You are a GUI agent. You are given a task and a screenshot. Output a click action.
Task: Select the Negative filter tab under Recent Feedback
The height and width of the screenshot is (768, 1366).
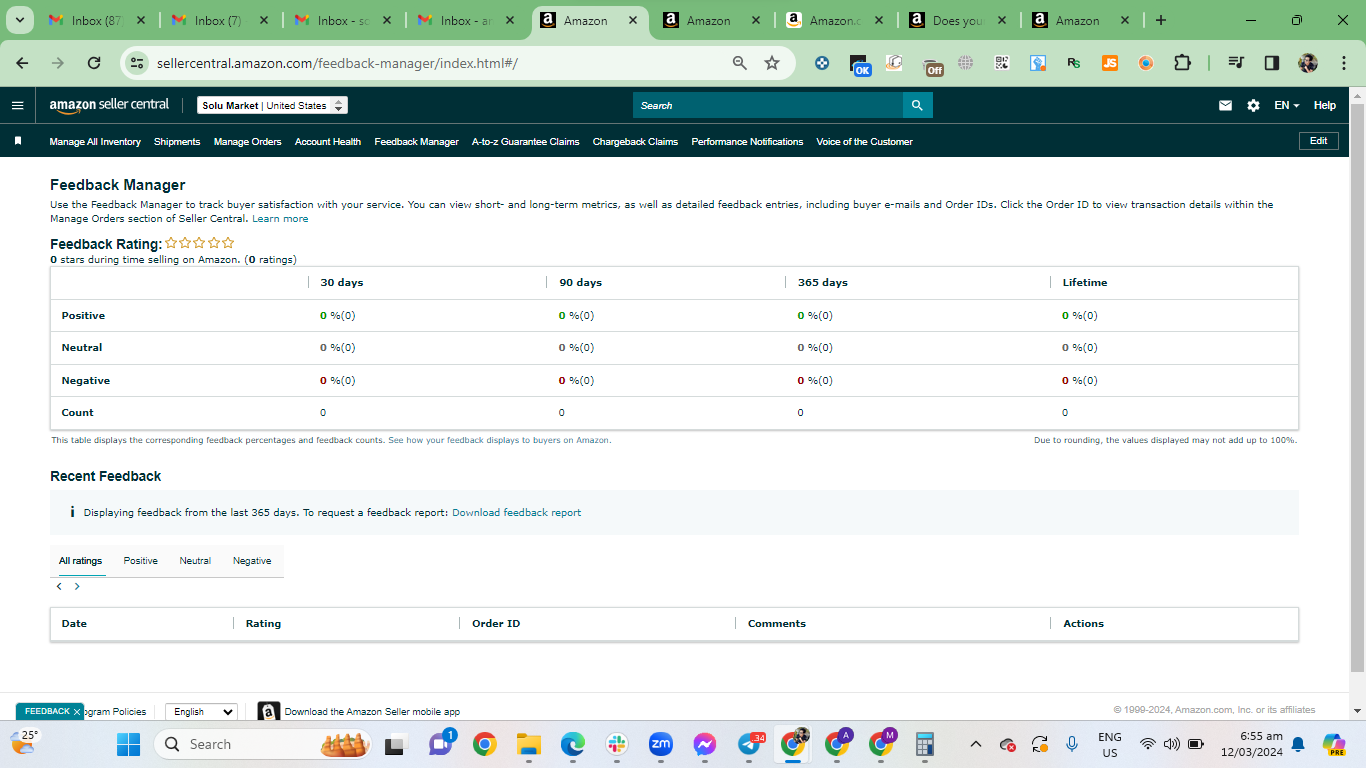click(252, 561)
